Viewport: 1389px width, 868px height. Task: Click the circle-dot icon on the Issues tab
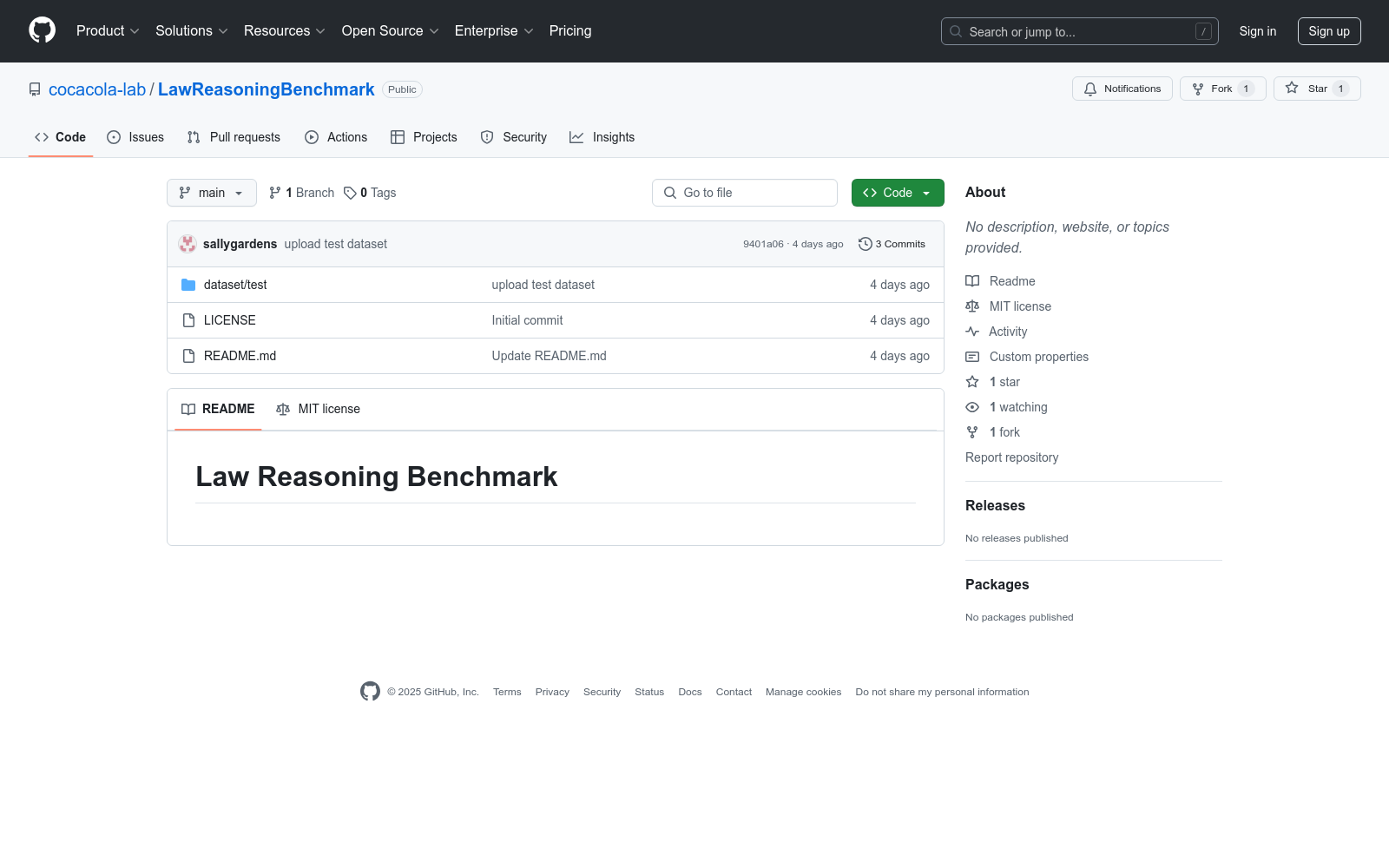114,137
